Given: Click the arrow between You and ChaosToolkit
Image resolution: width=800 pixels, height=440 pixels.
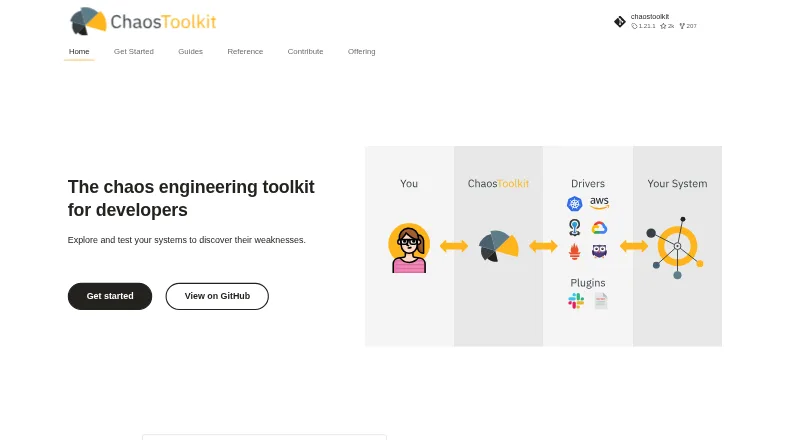Looking at the screenshot, I should [454, 246].
